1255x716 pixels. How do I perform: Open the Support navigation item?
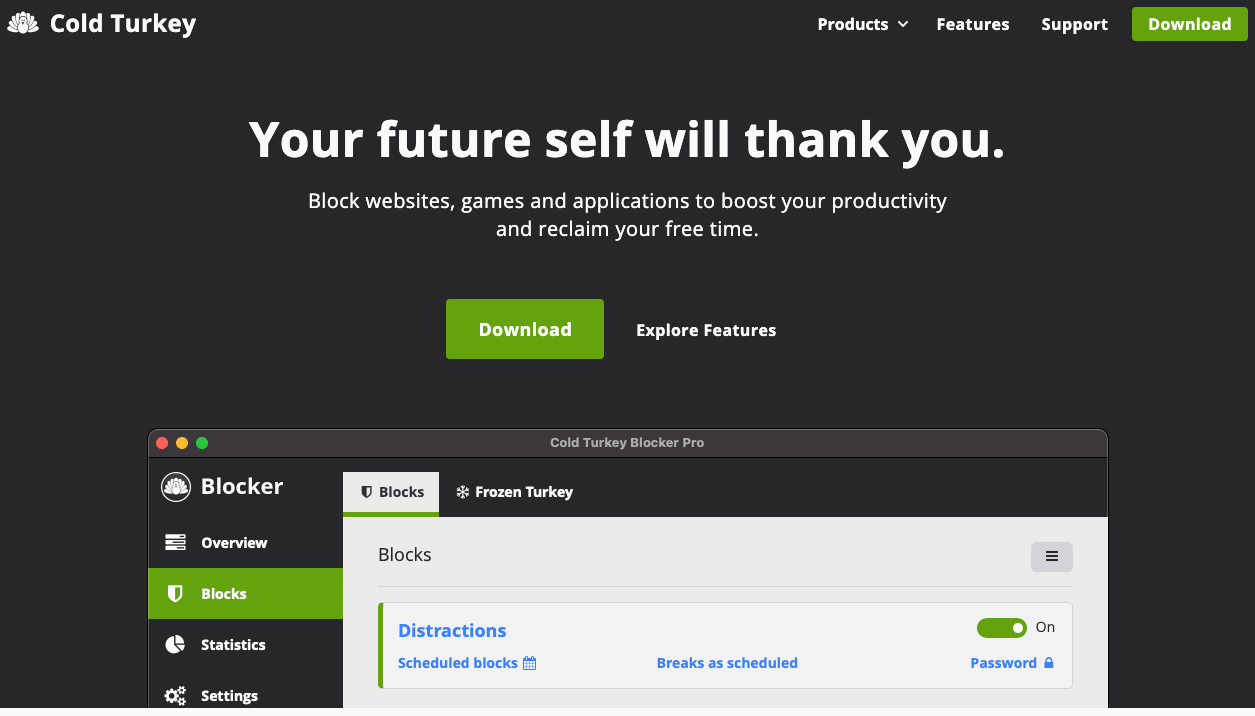point(1074,24)
